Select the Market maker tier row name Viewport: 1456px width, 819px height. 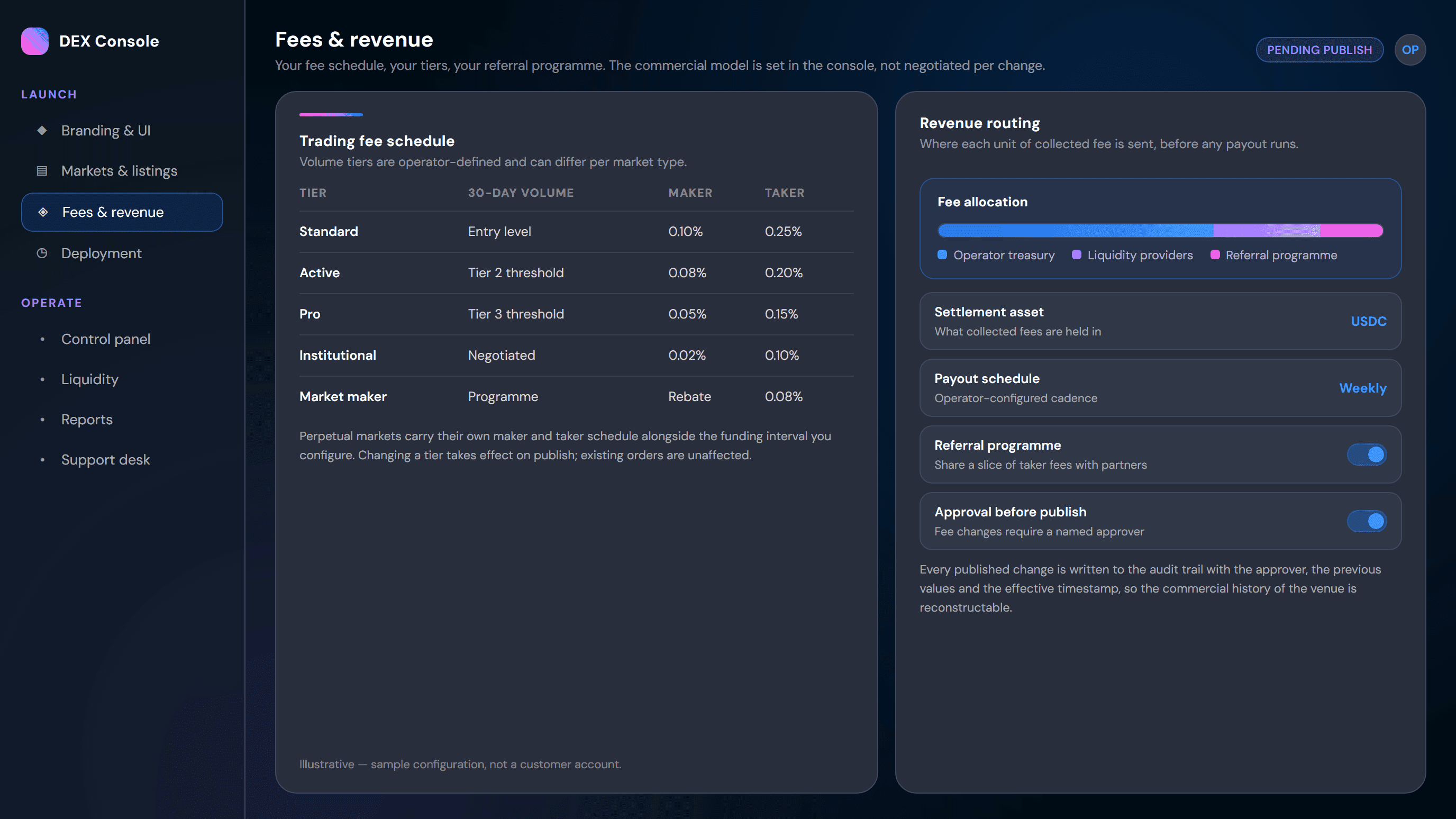point(343,396)
